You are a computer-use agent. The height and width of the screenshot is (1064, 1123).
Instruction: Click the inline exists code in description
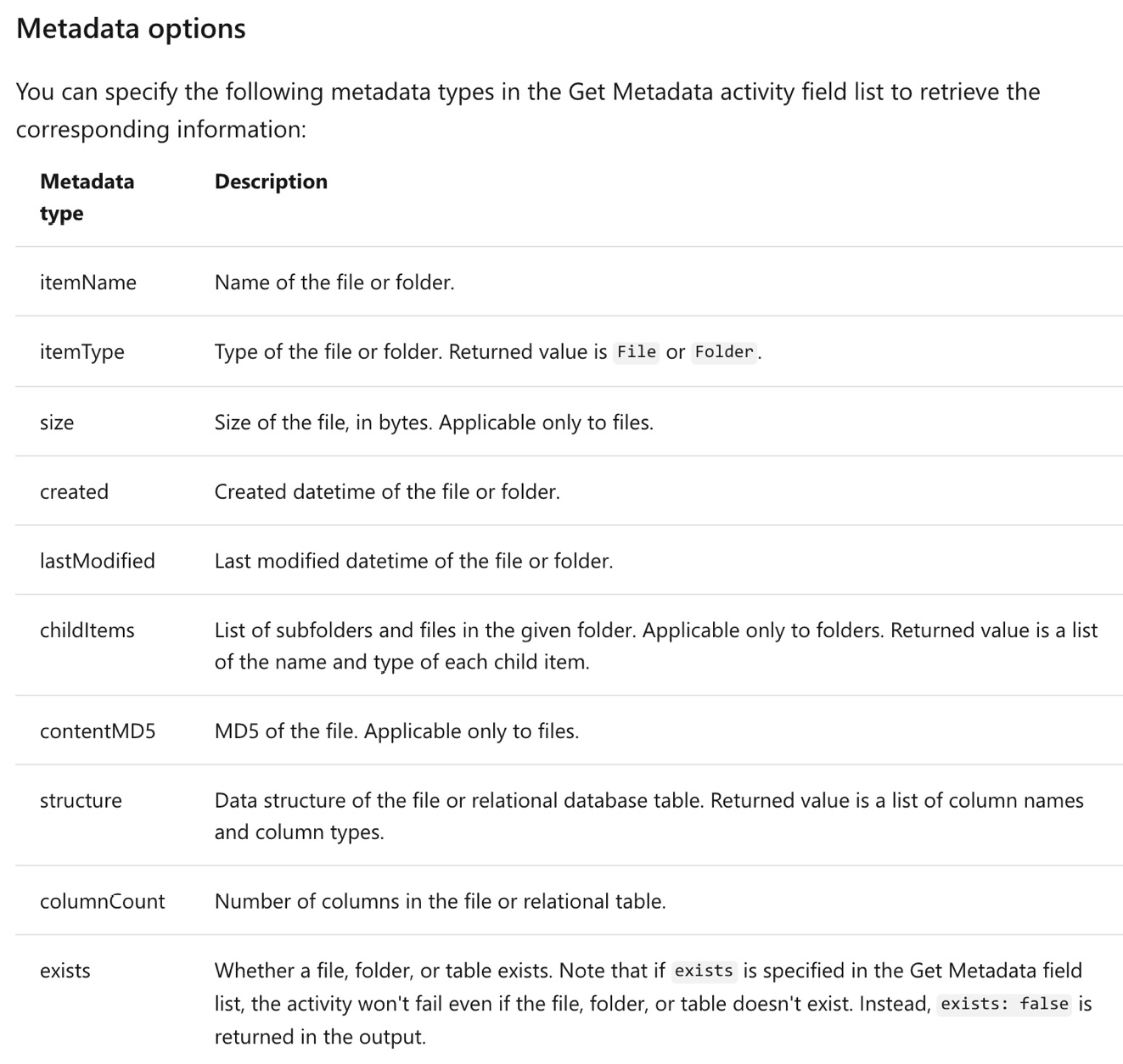[704, 971]
